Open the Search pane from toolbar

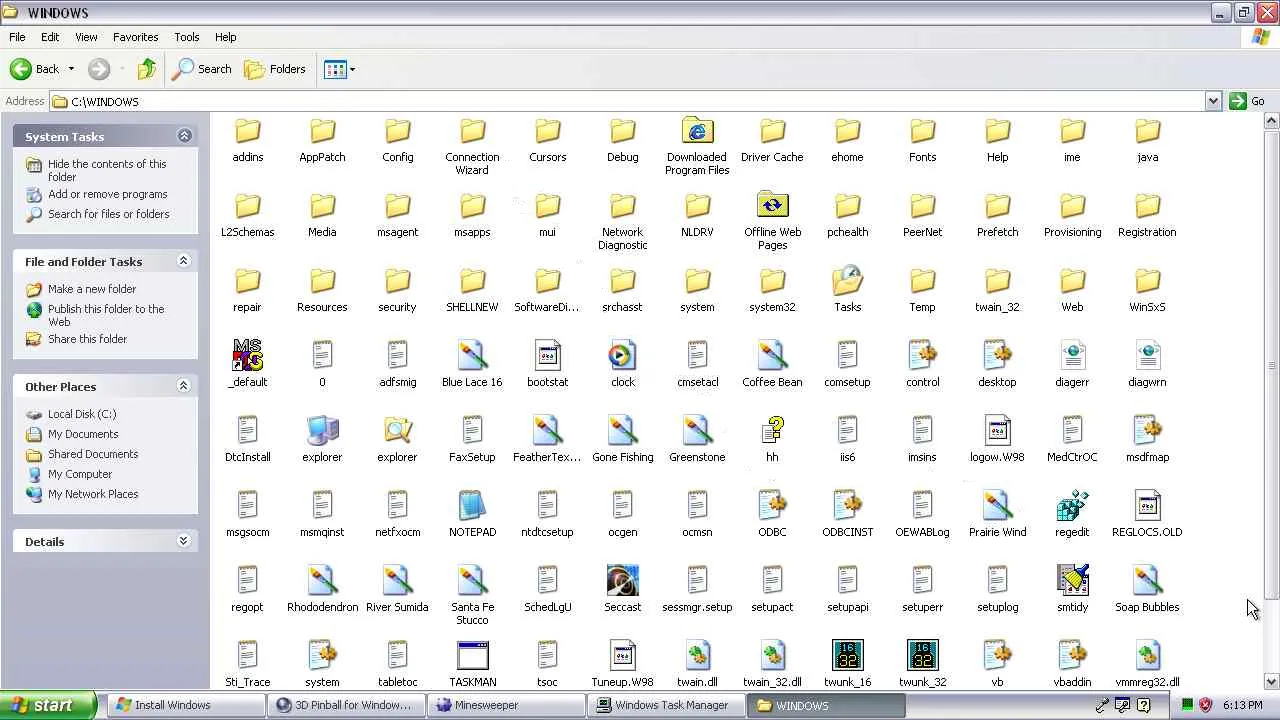point(202,69)
